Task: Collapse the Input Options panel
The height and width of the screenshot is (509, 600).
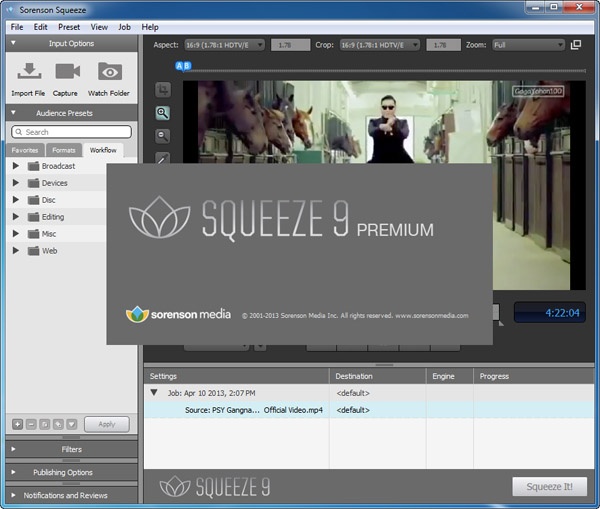Action: 13,43
